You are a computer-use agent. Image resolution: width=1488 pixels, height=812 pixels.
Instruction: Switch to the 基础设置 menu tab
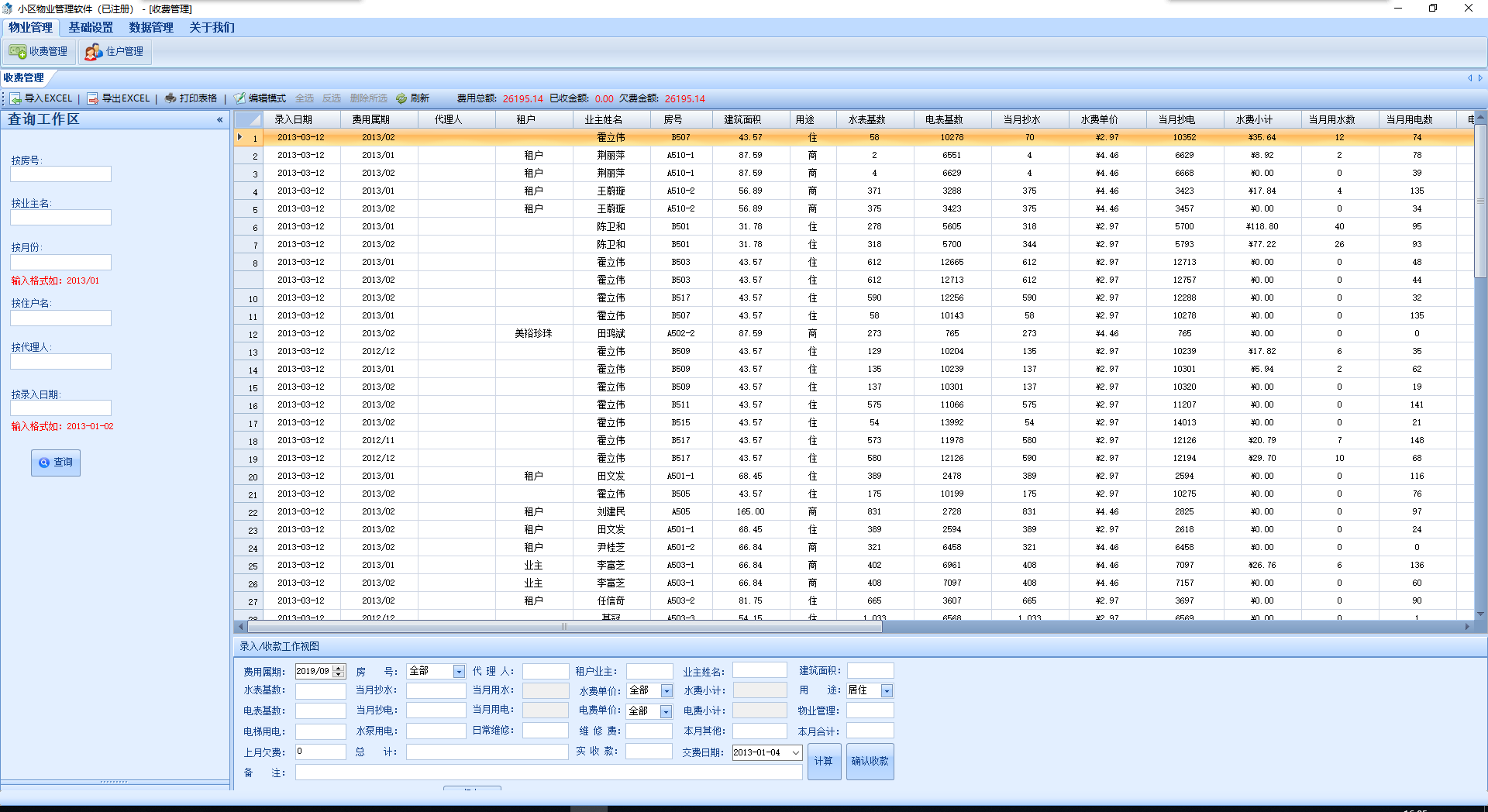(x=91, y=28)
